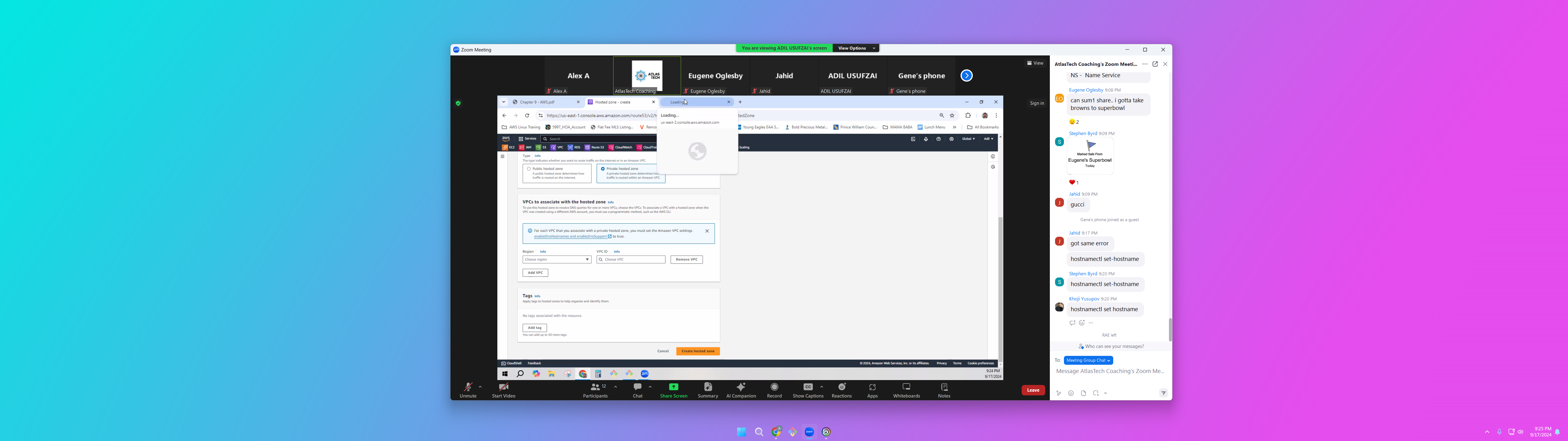The image size is (1568, 441).
Task: Pop out the chat panel
Action: [1155, 64]
